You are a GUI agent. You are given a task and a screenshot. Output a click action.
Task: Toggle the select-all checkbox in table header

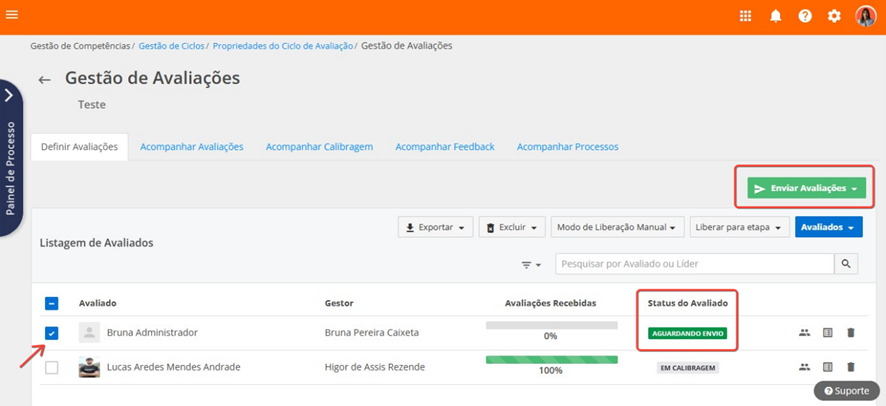coord(52,303)
